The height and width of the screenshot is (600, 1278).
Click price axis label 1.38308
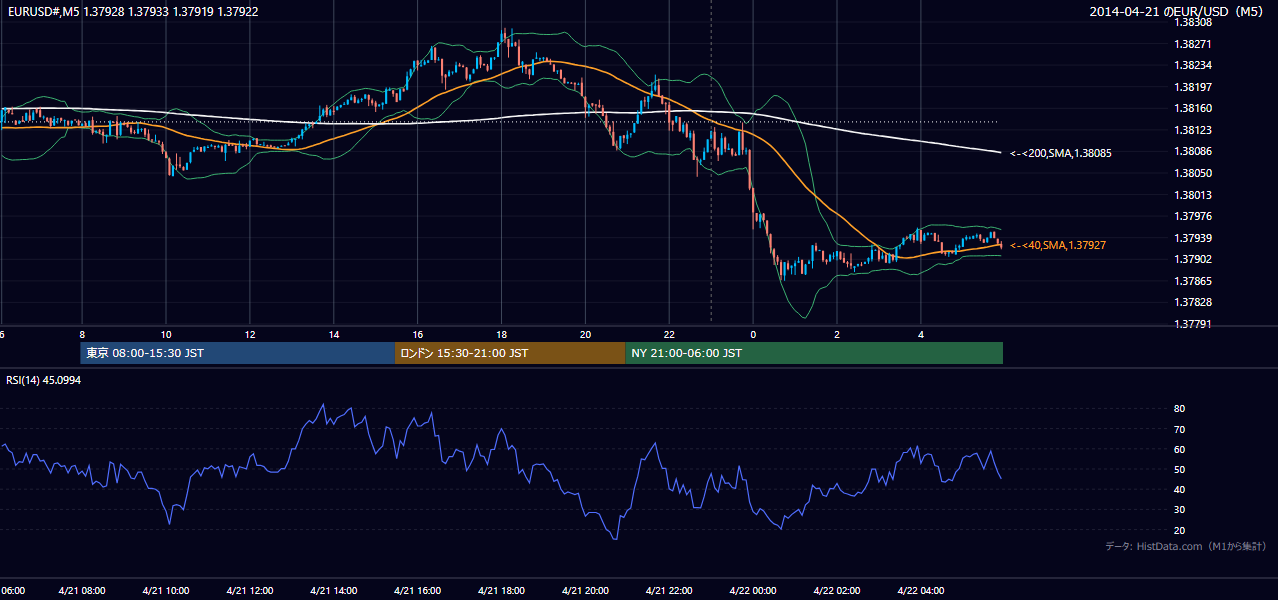1192,22
